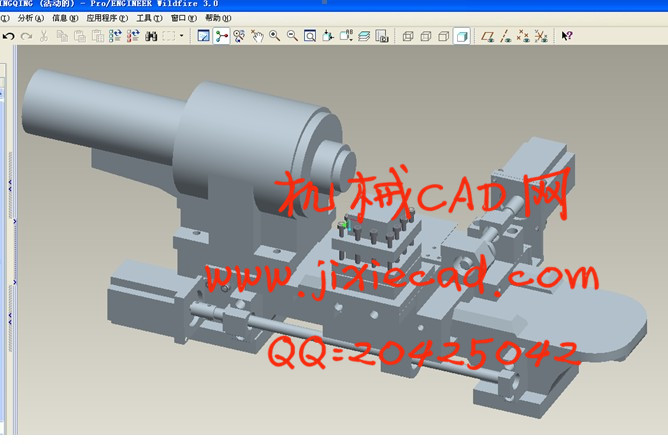
Task: Click the Pan hand view icon
Action: [x=257, y=36]
